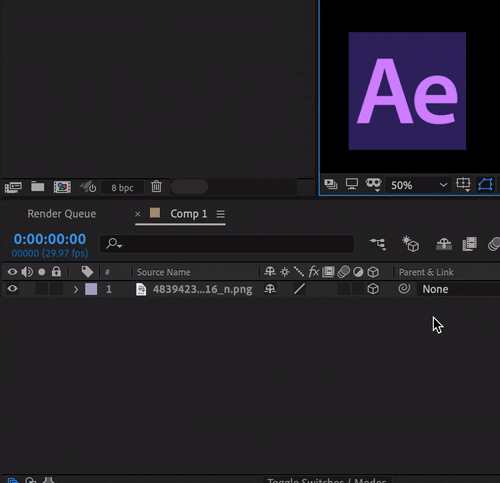Viewport: 500px width, 483px height.
Task: Toggle mask and shape path visibility
Action: pos(373,184)
